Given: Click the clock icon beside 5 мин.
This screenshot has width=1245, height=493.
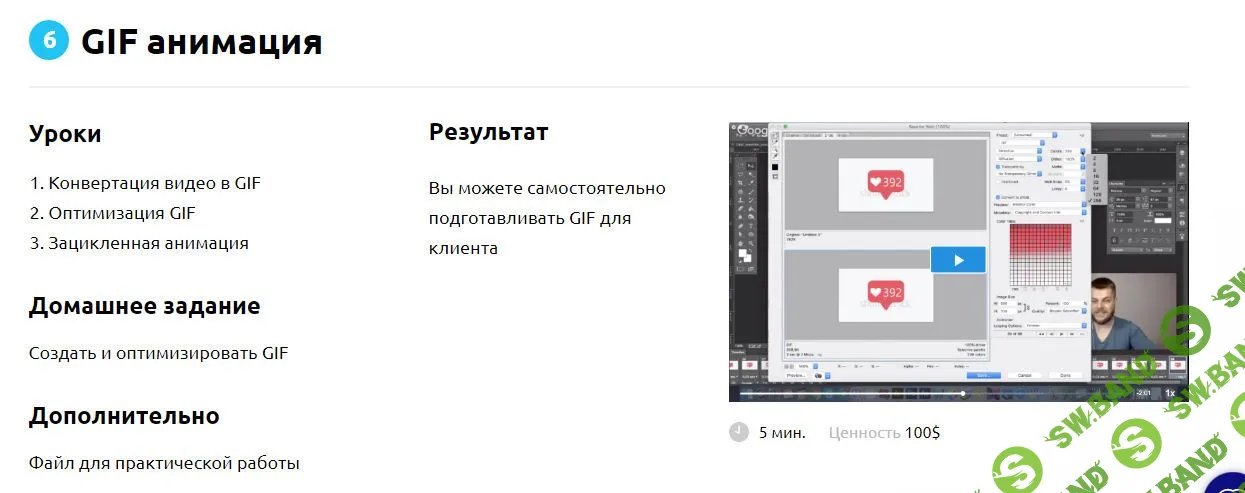Looking at the screenshot, I should tap(739, 432).
